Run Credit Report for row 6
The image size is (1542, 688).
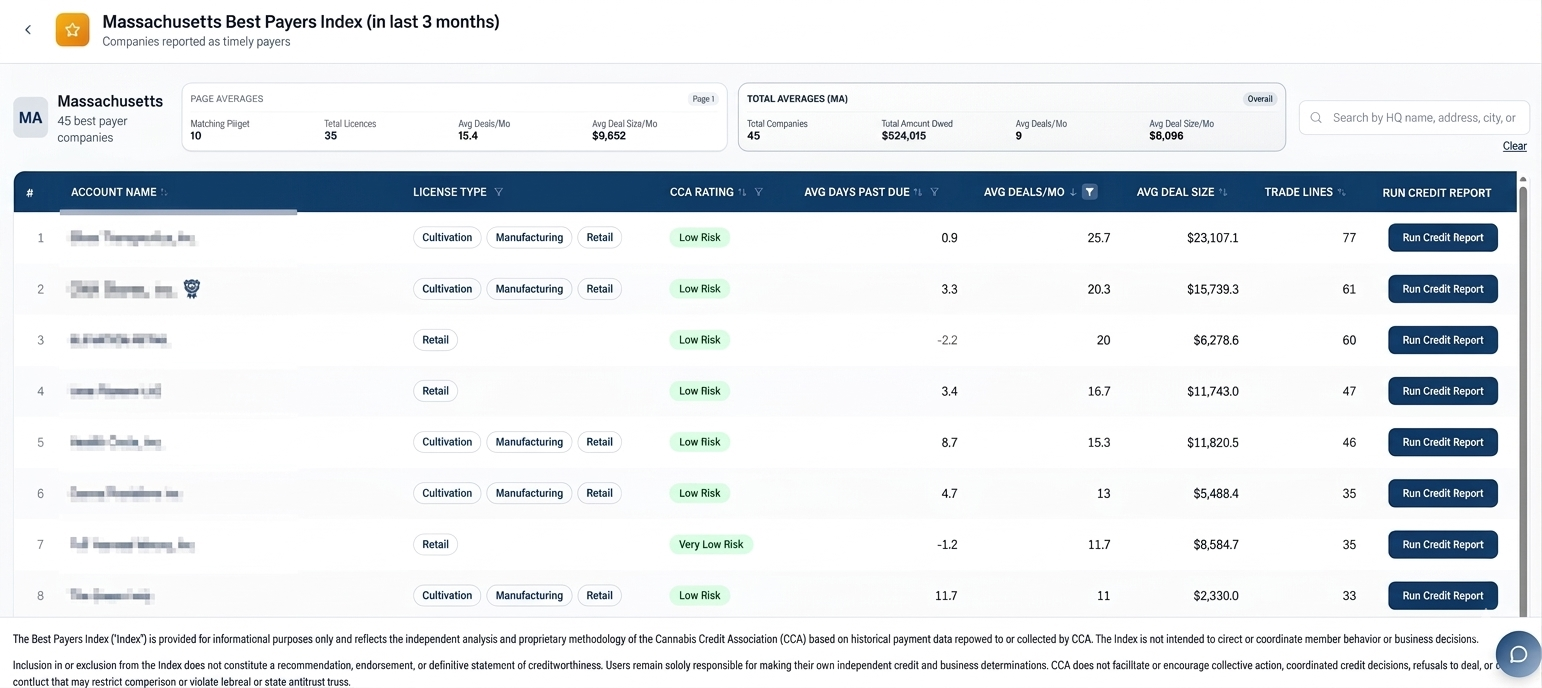(1442, 493)
